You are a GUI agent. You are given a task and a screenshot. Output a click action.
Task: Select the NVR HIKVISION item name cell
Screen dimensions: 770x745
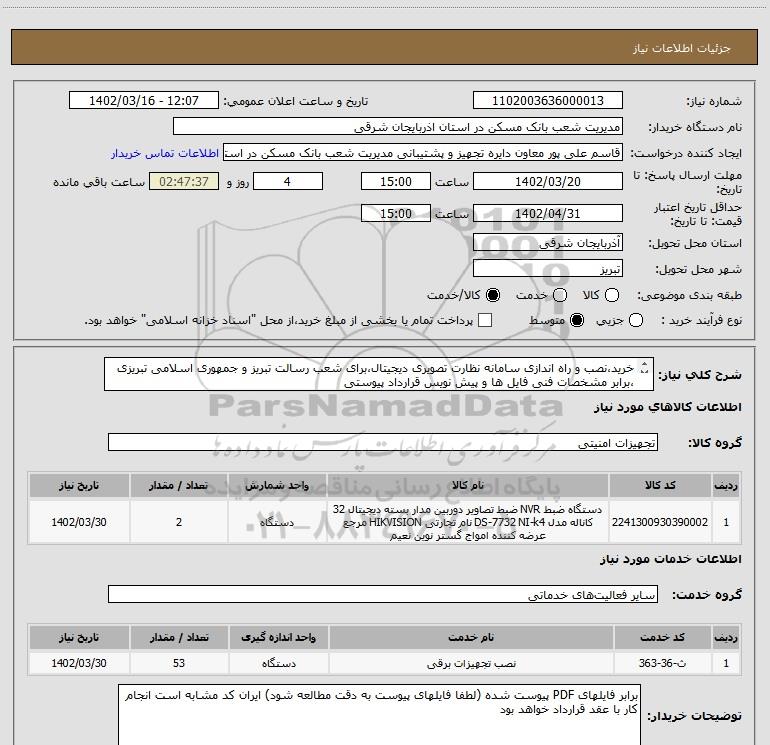pos(468,522)
